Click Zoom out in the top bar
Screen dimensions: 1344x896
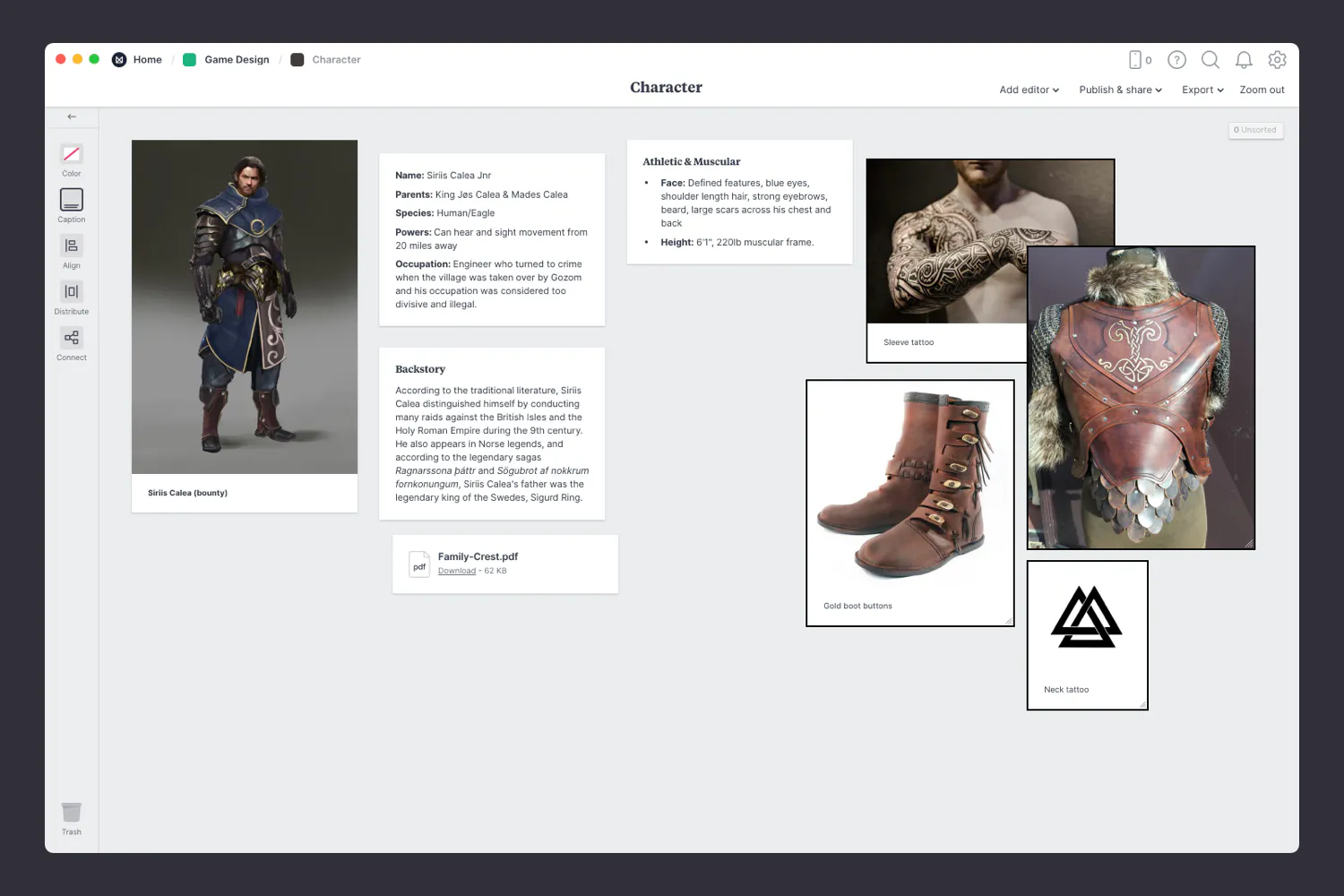pyautogui.click(x=1262, y=90)
